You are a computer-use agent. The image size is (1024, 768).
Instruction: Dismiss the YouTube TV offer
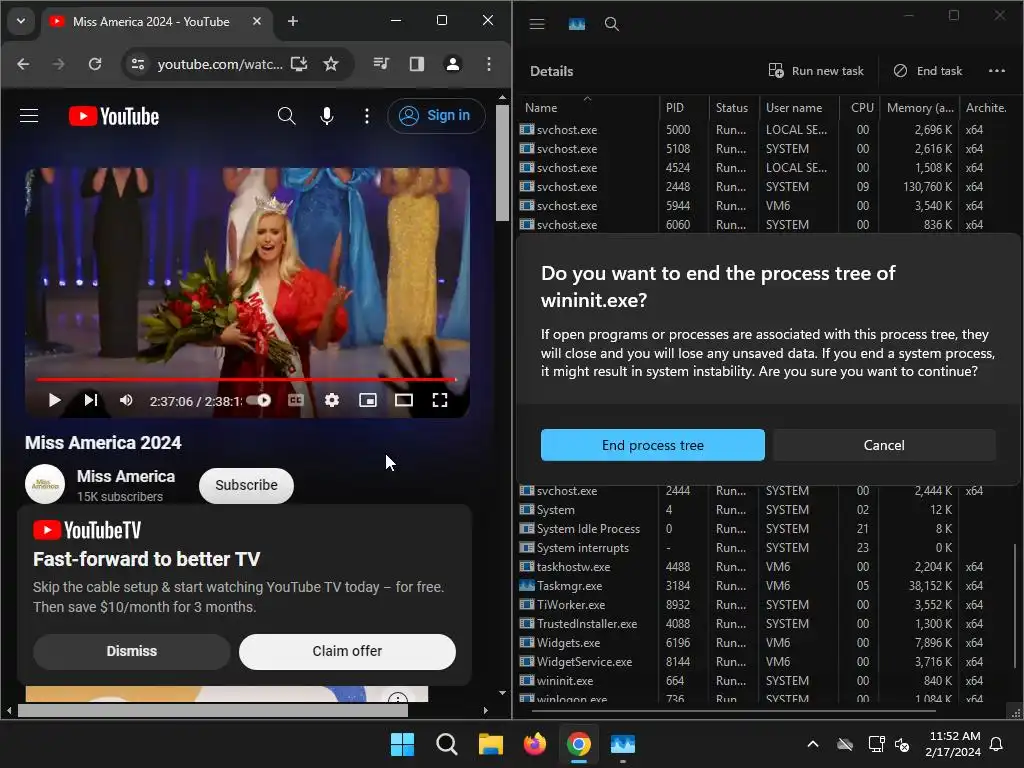click(x=132, y=651)
